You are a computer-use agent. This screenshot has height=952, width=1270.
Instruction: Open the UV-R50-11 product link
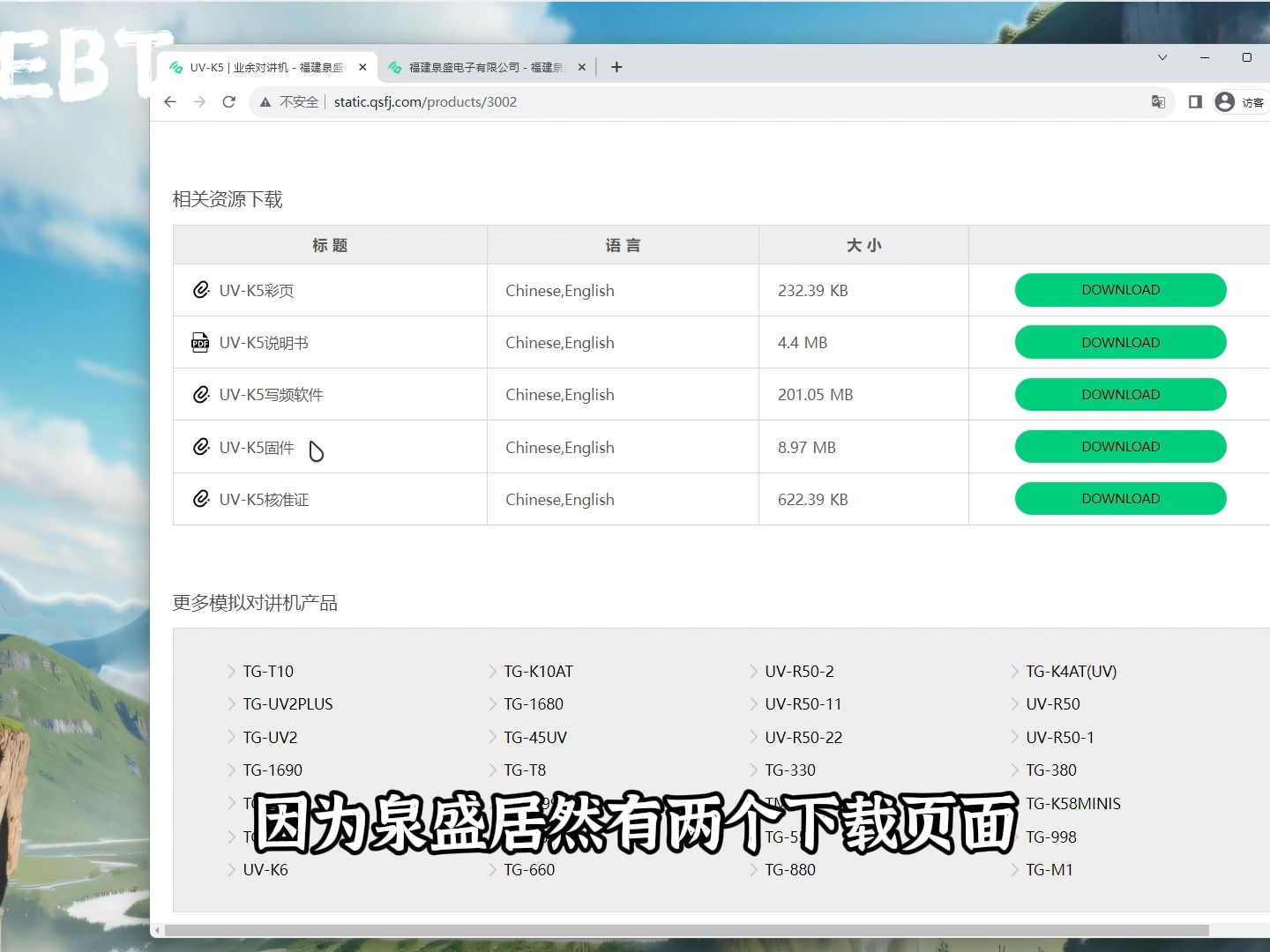pyautogui.click(x=803, y=704)
